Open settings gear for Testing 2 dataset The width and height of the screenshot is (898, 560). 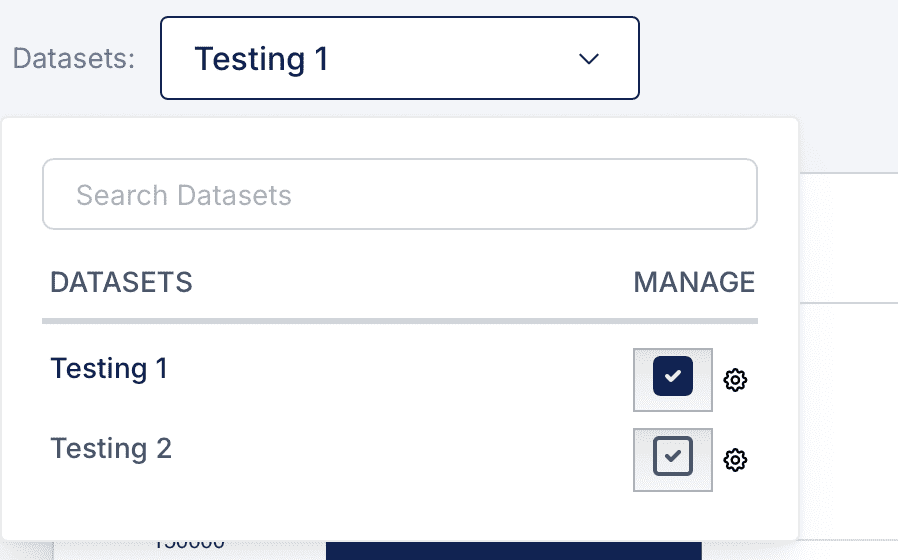coord(735,460)
